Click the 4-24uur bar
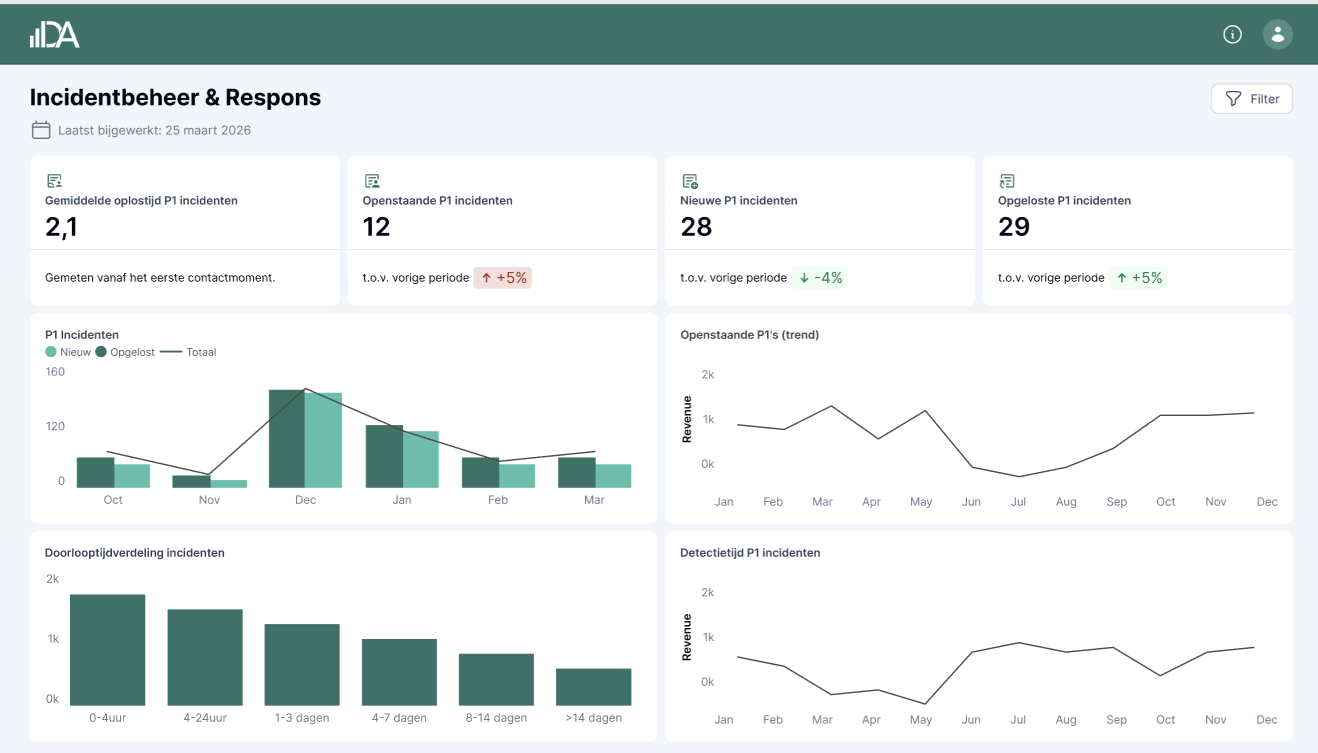Viewport: 1318px width, 753px height. point(205,658)
